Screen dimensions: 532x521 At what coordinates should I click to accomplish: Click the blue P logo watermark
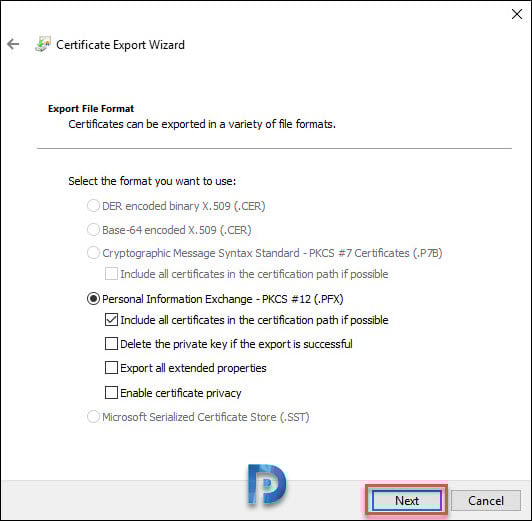pos(267,485)
